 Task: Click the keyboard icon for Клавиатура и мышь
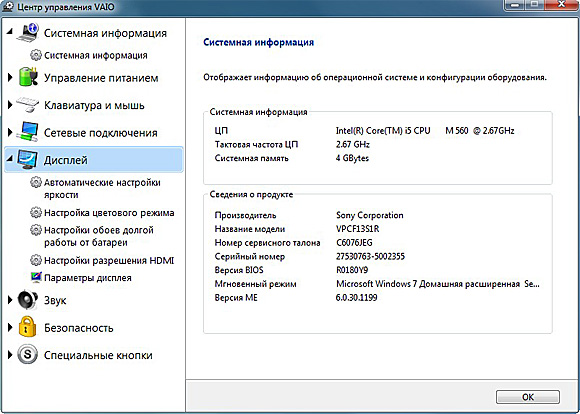coord(28,105)
